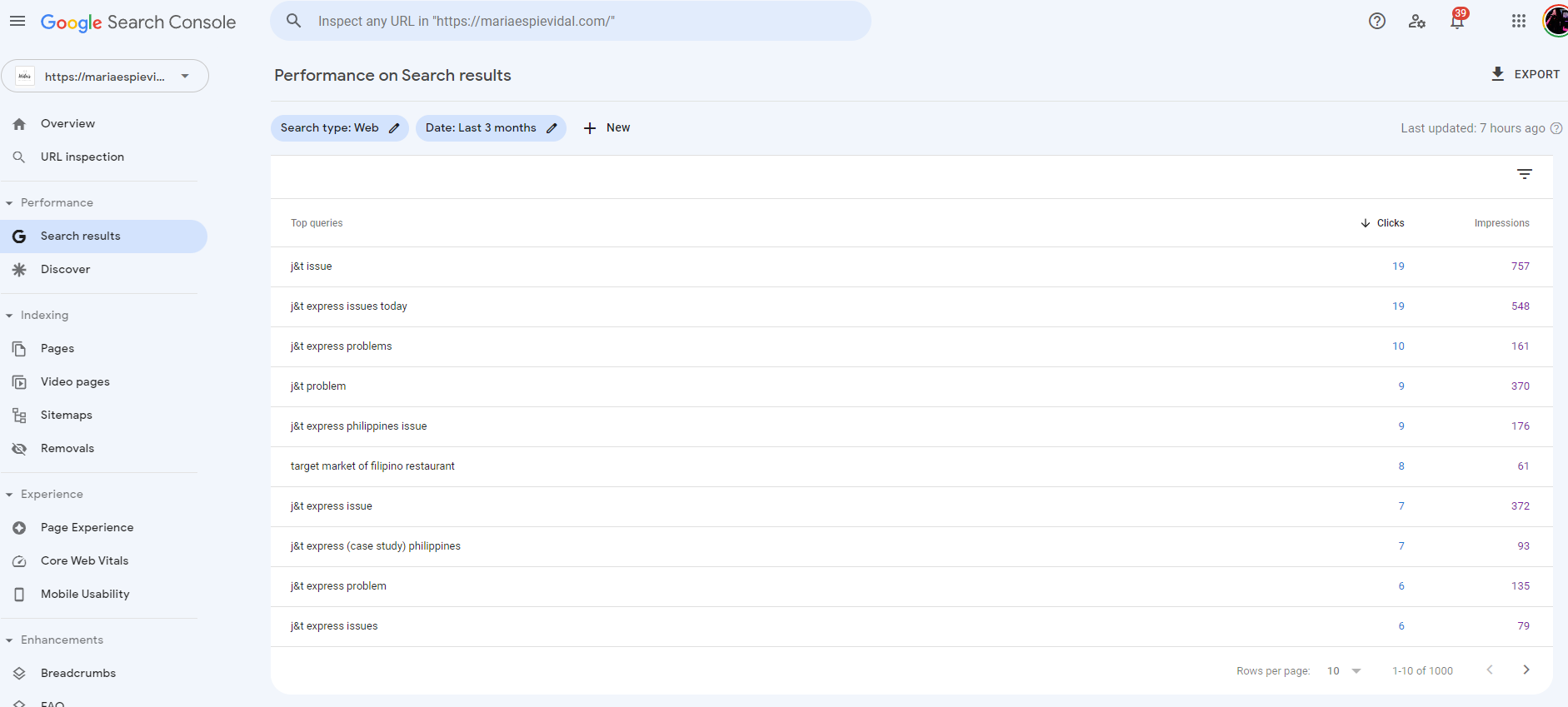Click the Sitemaps icon

click(x=19, y=416)
